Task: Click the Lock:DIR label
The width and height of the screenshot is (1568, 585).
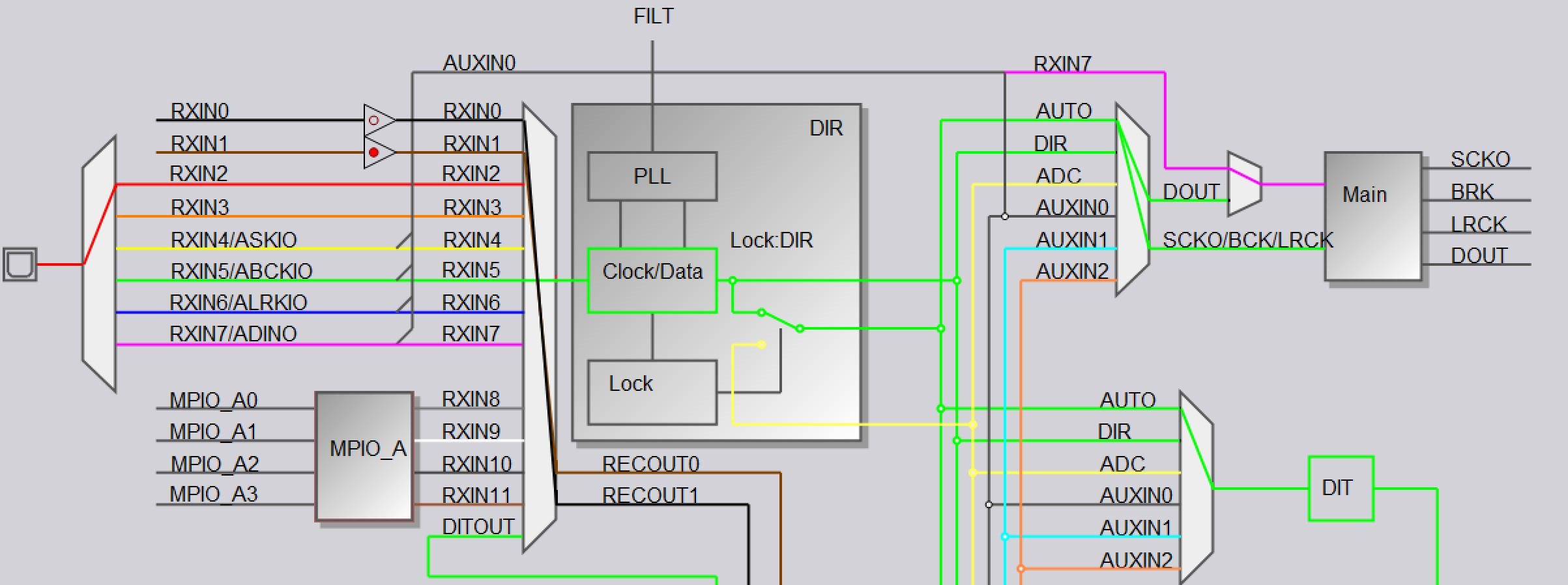Action: (771, 240)
